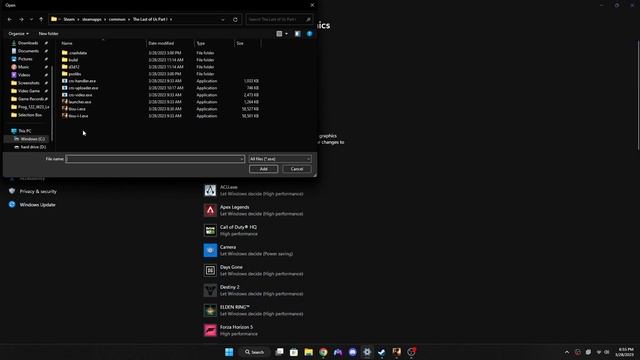640x360 pixels.
Task: Select ELDEN RING in graphics list
Action: (253, 310)
